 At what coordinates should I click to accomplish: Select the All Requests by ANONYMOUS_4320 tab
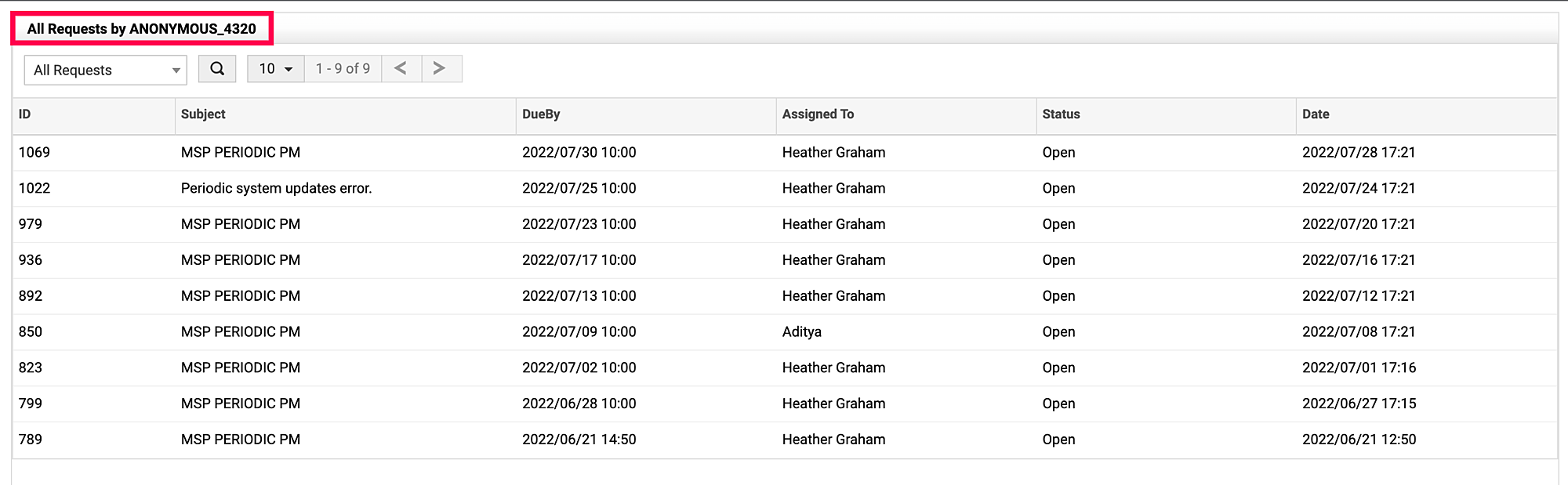[x=142, y=29]
